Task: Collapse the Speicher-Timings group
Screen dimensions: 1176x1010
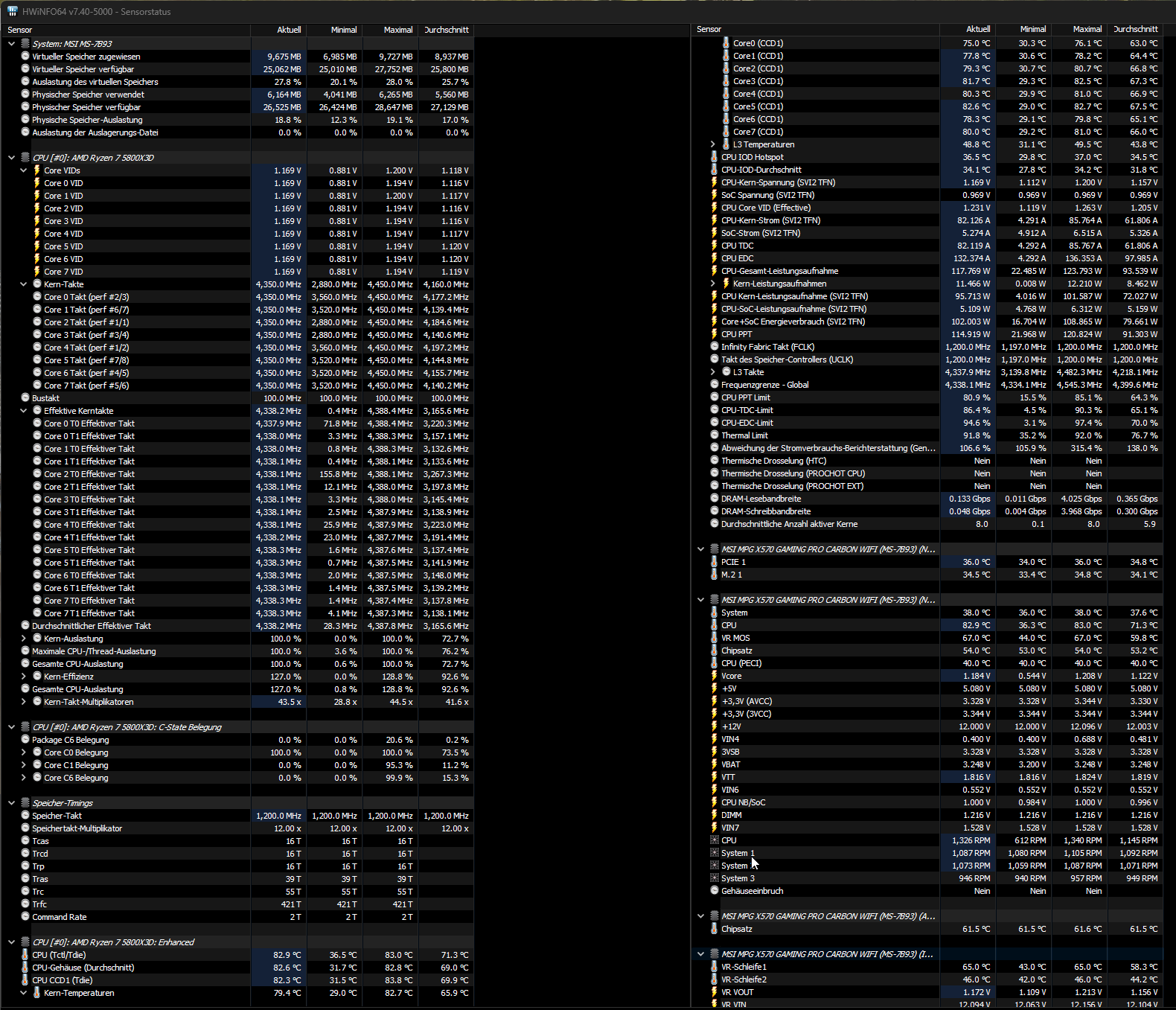Action: [x=12, y=803]
